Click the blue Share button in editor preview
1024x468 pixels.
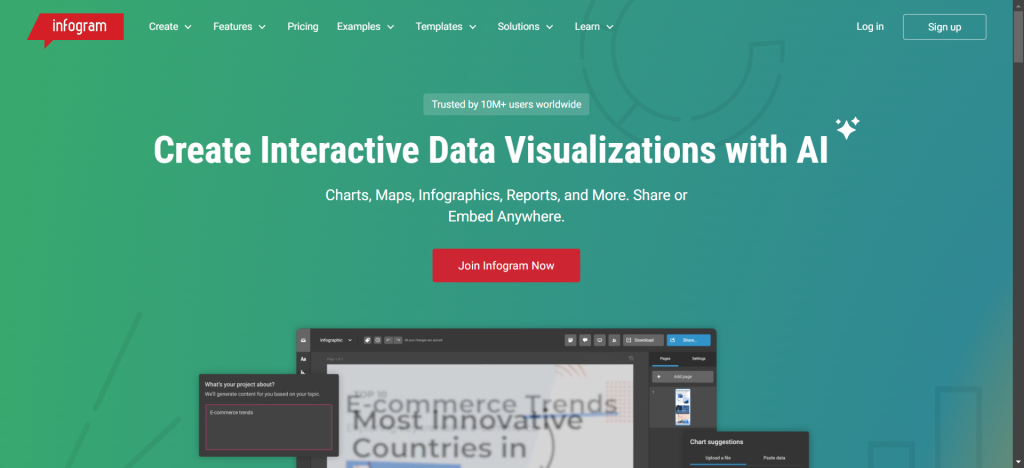click(x=688, y=340)
